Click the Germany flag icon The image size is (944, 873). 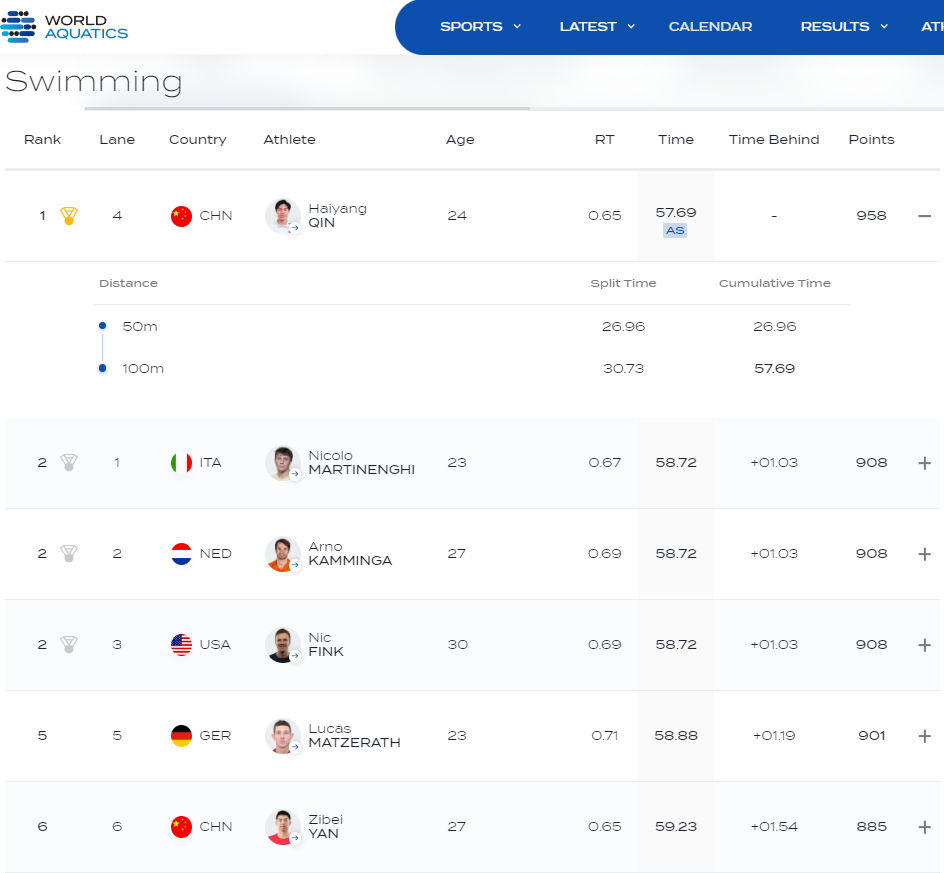tap(181, 735)
